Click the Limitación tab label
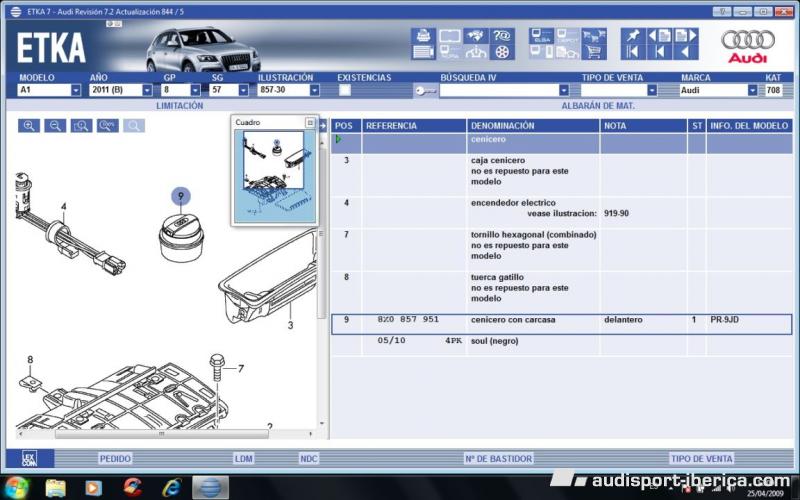Viewport: 800px width, 500px height. [180, 106]
